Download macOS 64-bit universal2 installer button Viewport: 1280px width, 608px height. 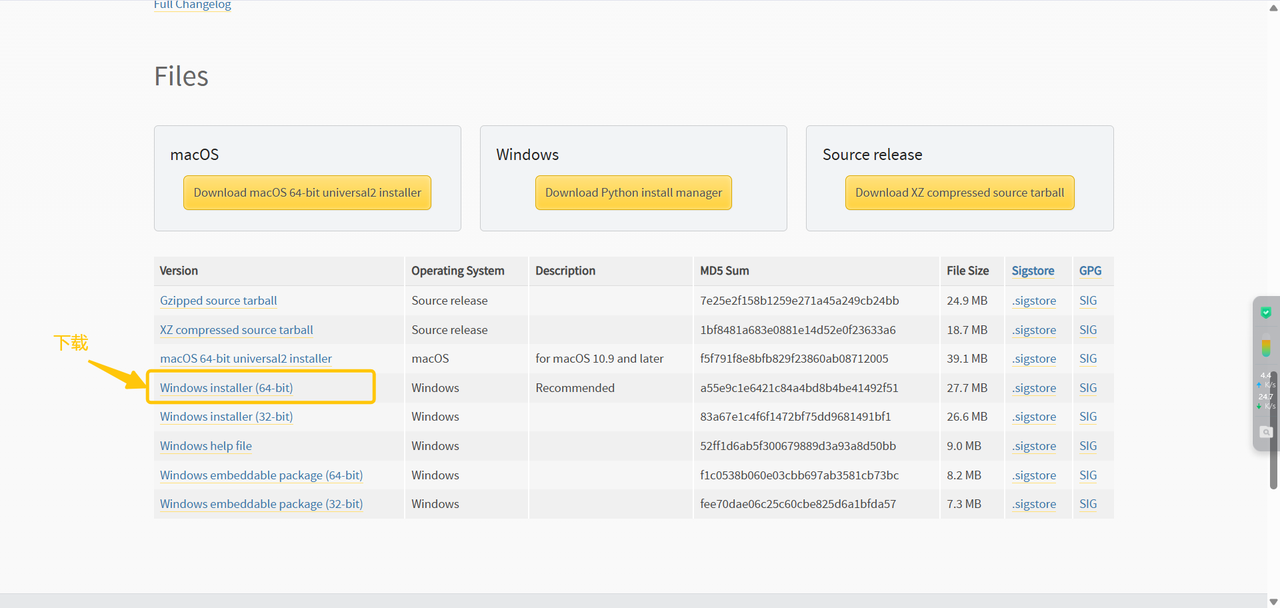click(307, 193)
